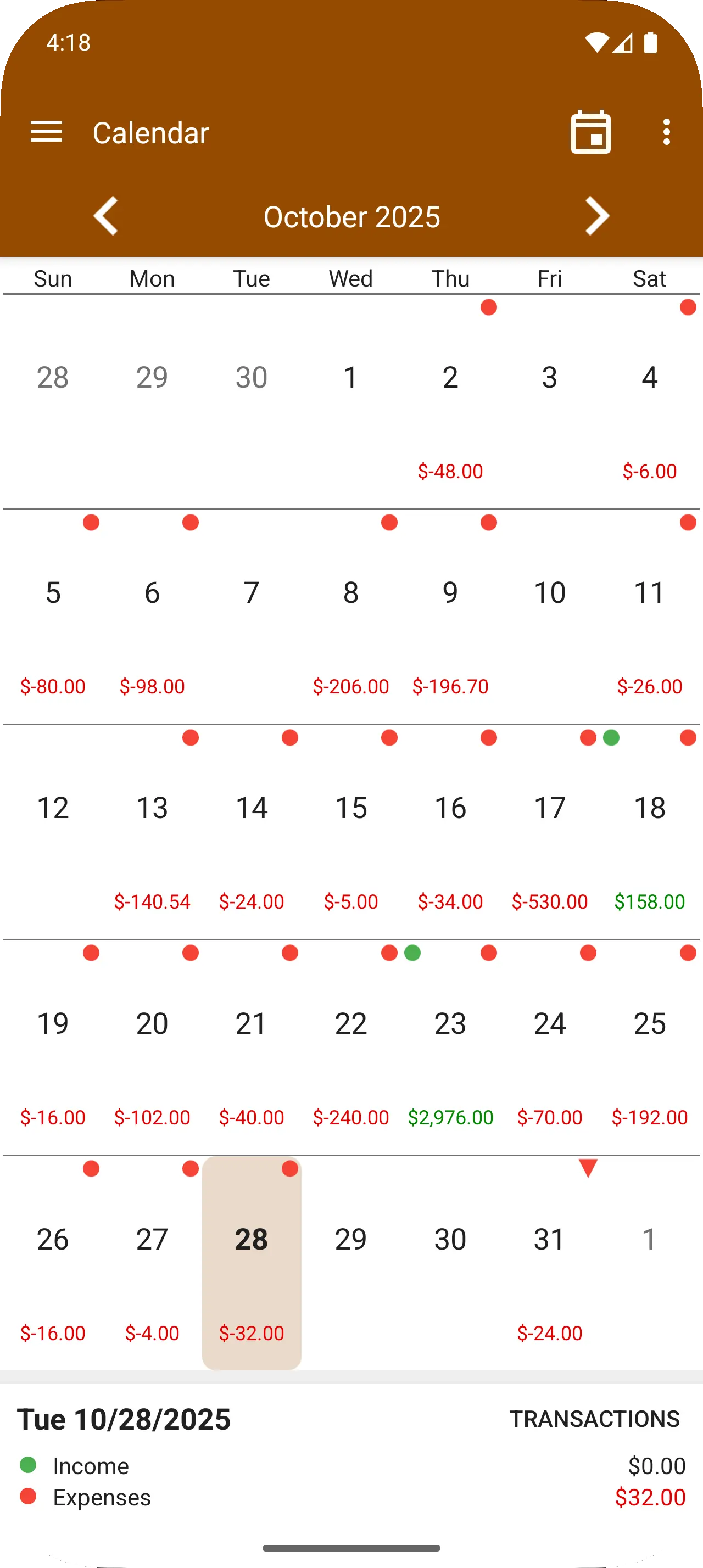703x1568 pixels.
Task: Go to previous month arrow
Action: 106,216
